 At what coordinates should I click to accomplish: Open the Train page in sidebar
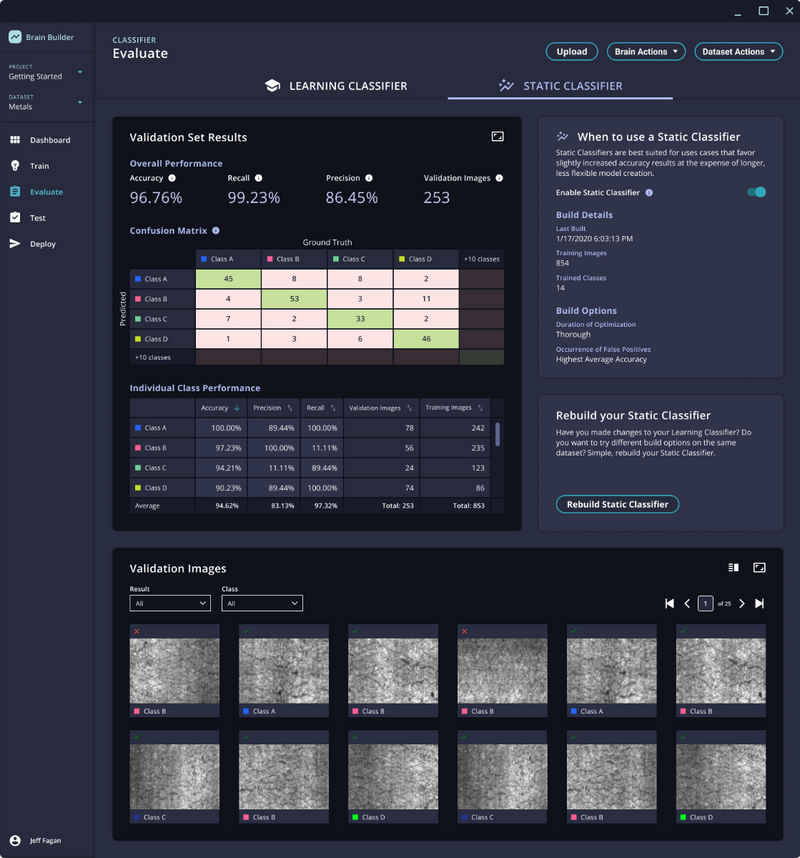[x=39, y=166]
